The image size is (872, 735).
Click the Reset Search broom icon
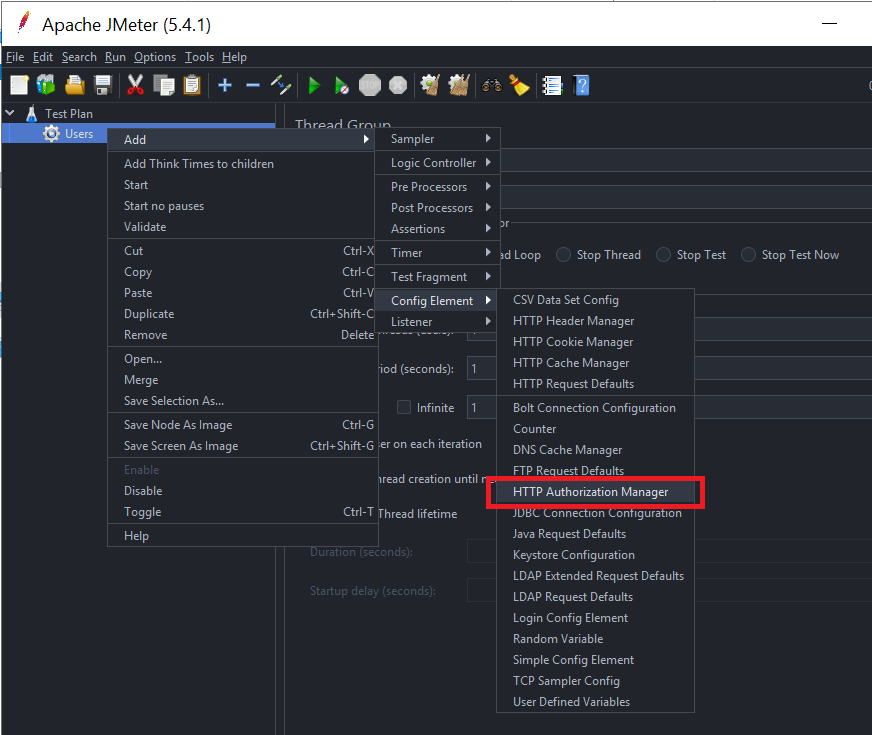pyautogui.click(x=519, y=85)
